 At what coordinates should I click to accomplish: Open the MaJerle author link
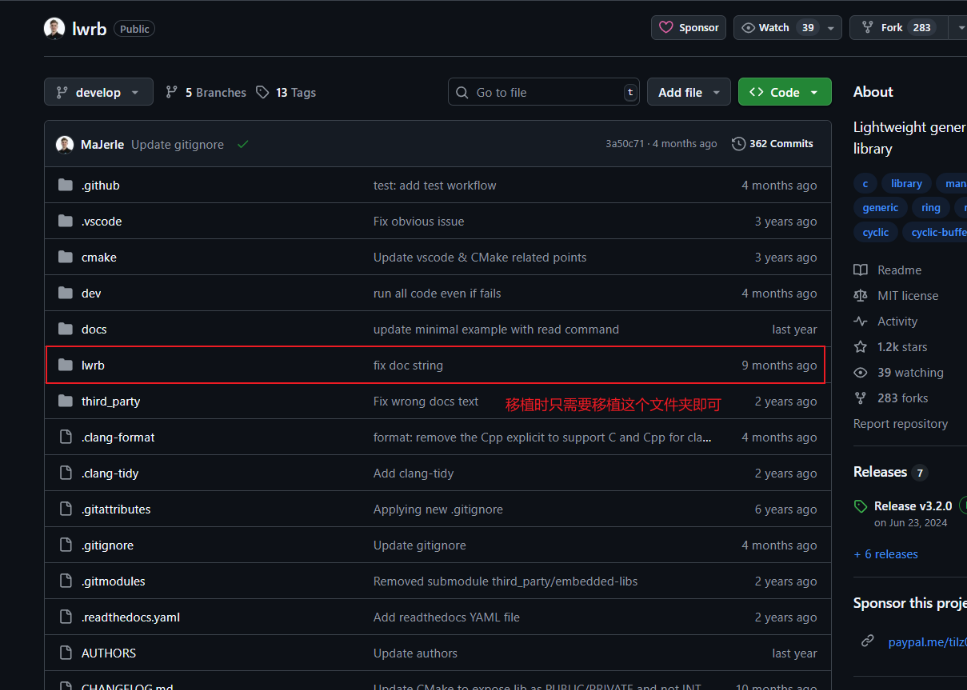point(102,144)
